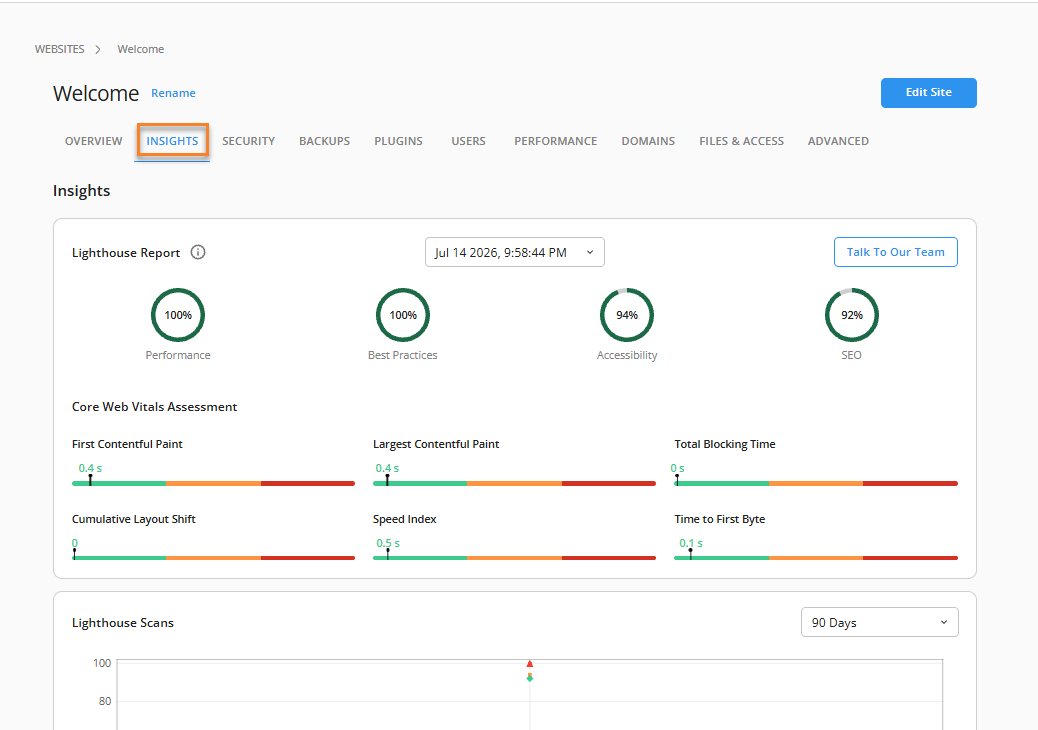Click the Insights section heading

[81, 191]
